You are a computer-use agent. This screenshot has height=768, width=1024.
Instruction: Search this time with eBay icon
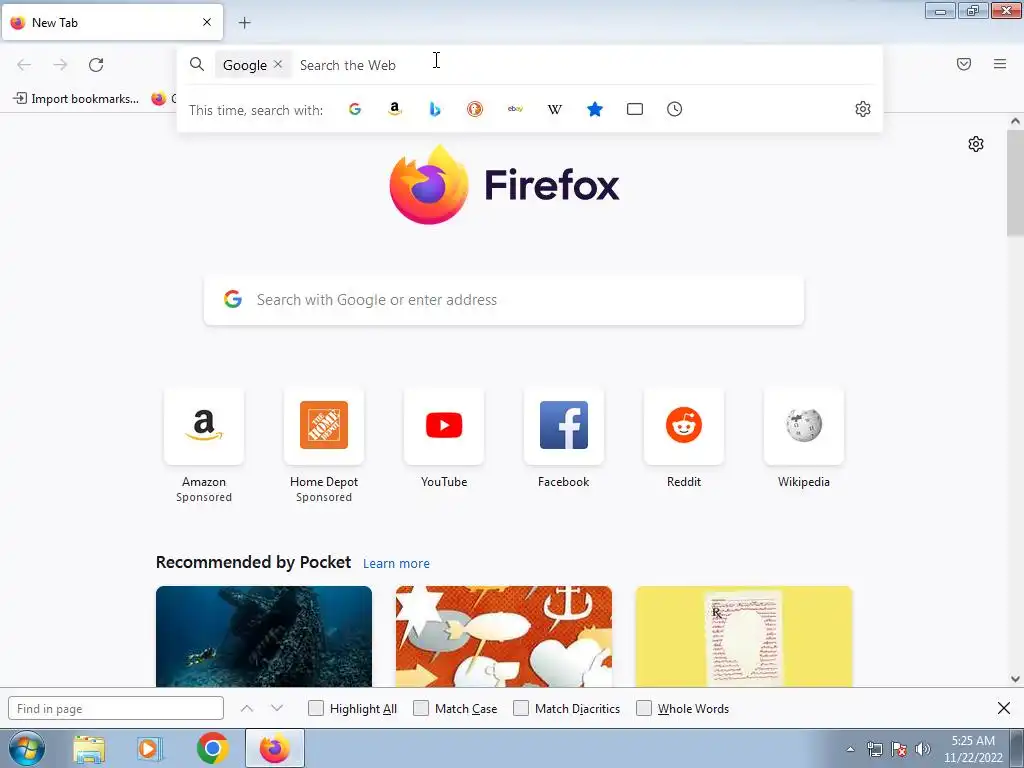515,109
